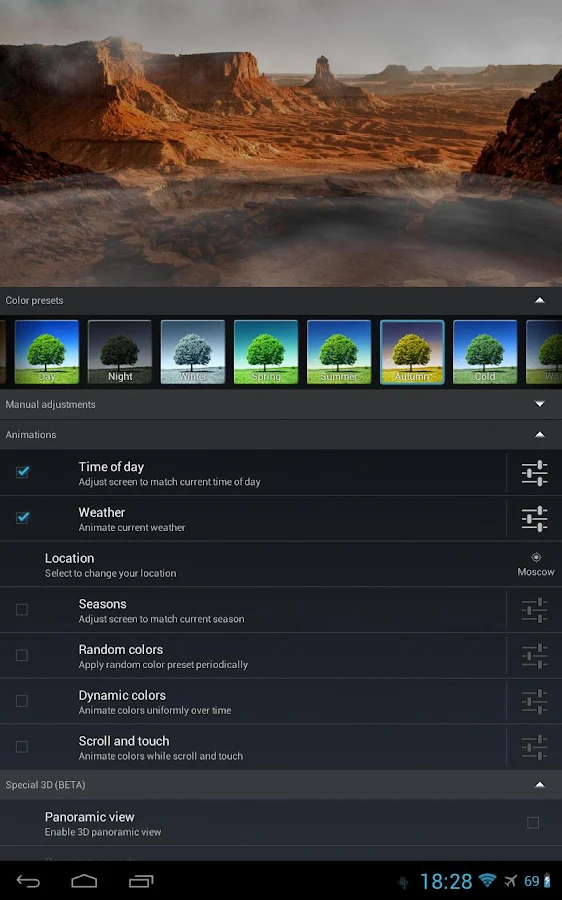Collapse the Animations section arrow
This screenshot has height=900, width=562.
540,435
